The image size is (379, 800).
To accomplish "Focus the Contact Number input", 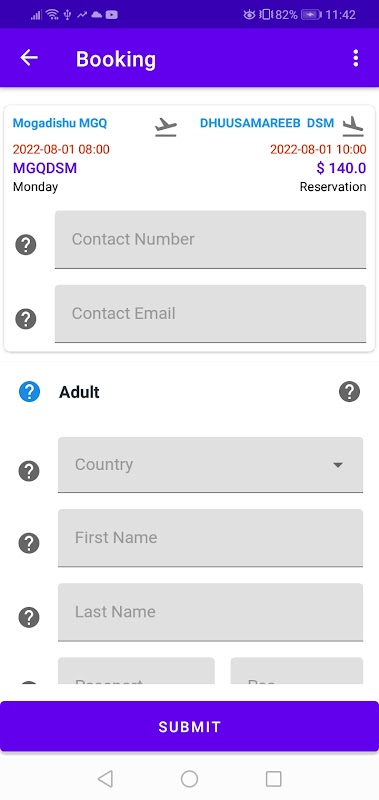I will (210, 239).
